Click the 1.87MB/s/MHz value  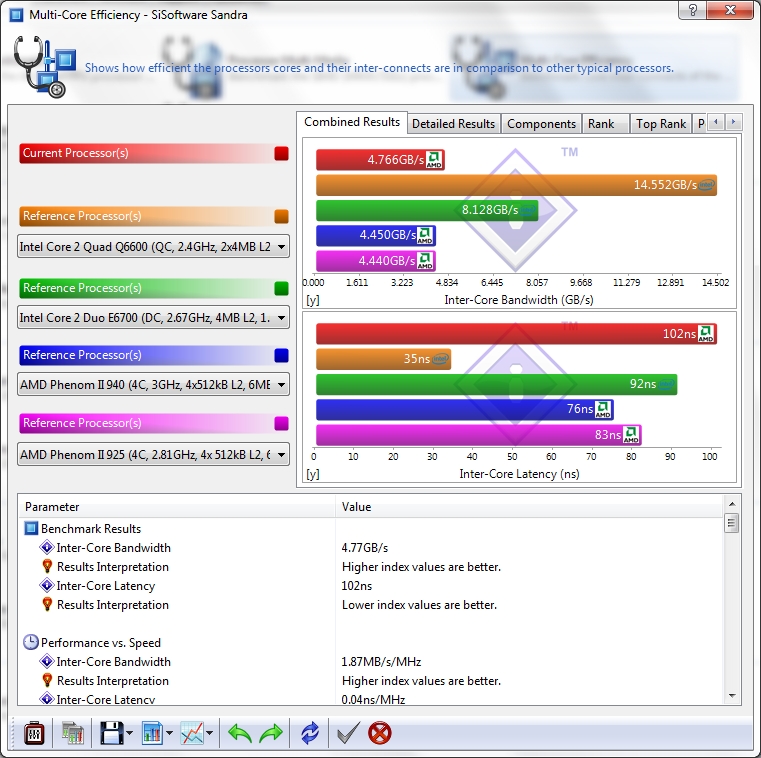pos(381,662)
